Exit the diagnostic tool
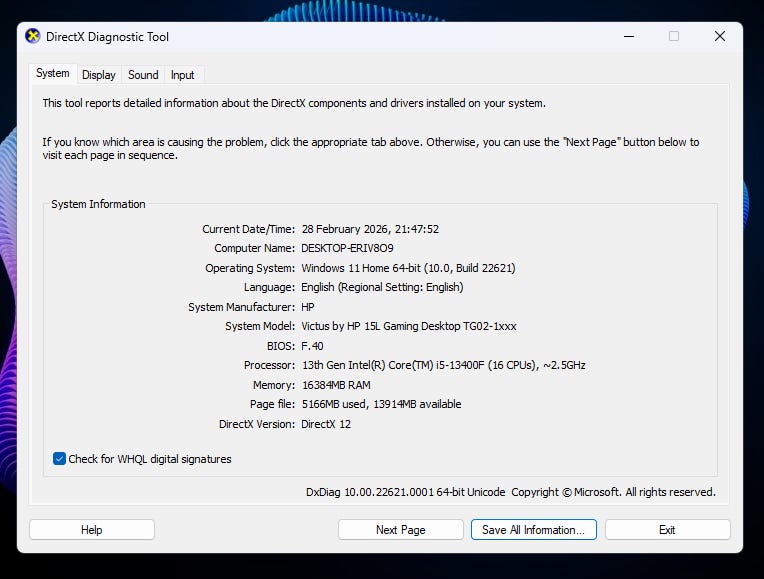Viewport: 764px width, 579px height. click(x=668, y=530)
